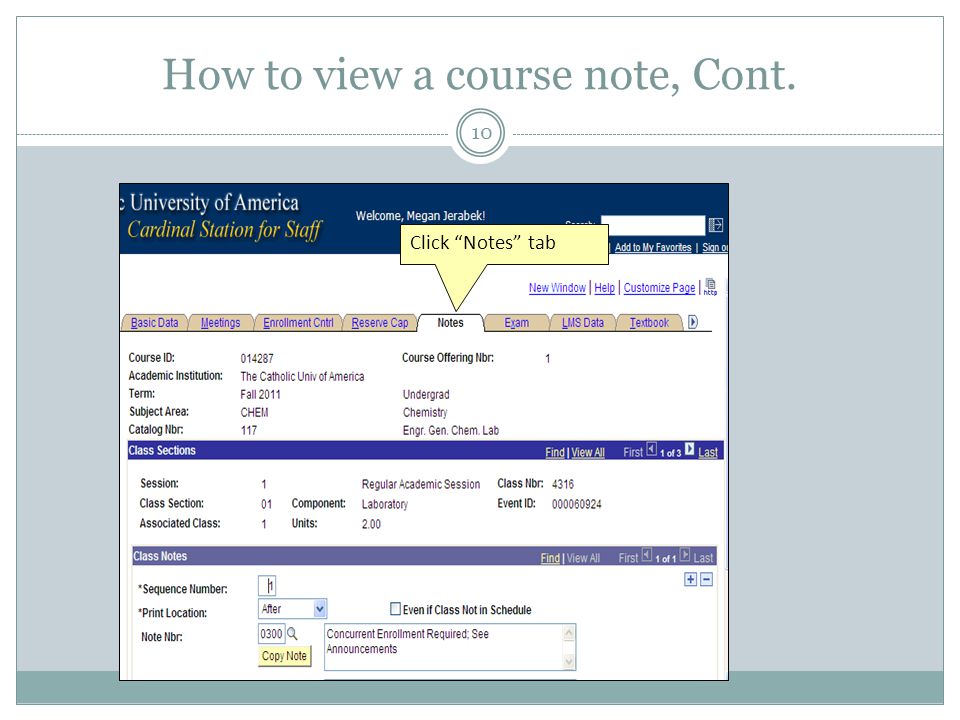Go to previous class section arrow
This screenshot has width=960, height=720.
651,449
